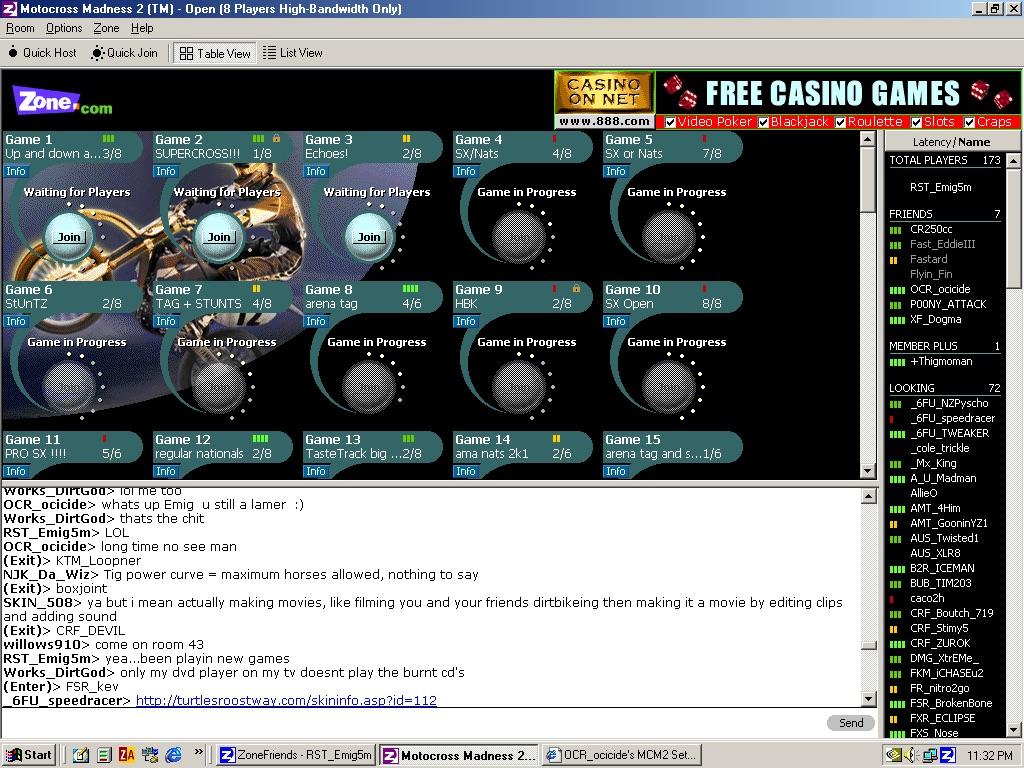Open the Options menu
The height and width of the screenshot is (768, 1024).
(x=63, y=28)
